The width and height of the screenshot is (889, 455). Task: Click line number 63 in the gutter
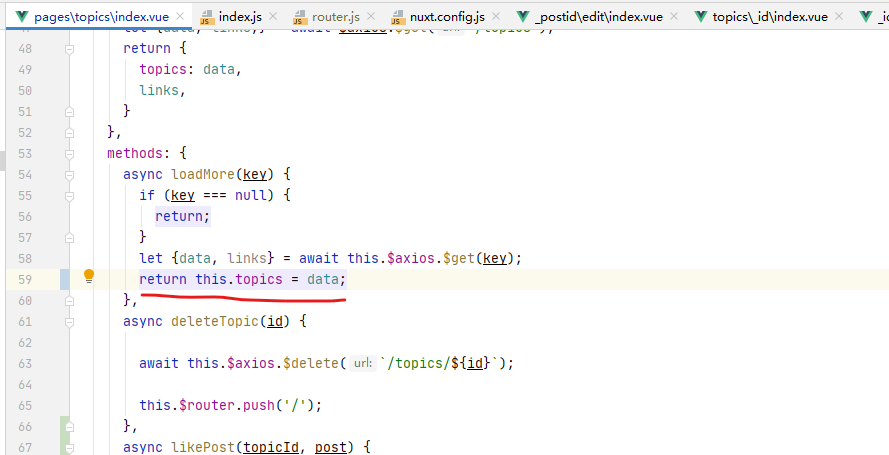tap(25, 363)
